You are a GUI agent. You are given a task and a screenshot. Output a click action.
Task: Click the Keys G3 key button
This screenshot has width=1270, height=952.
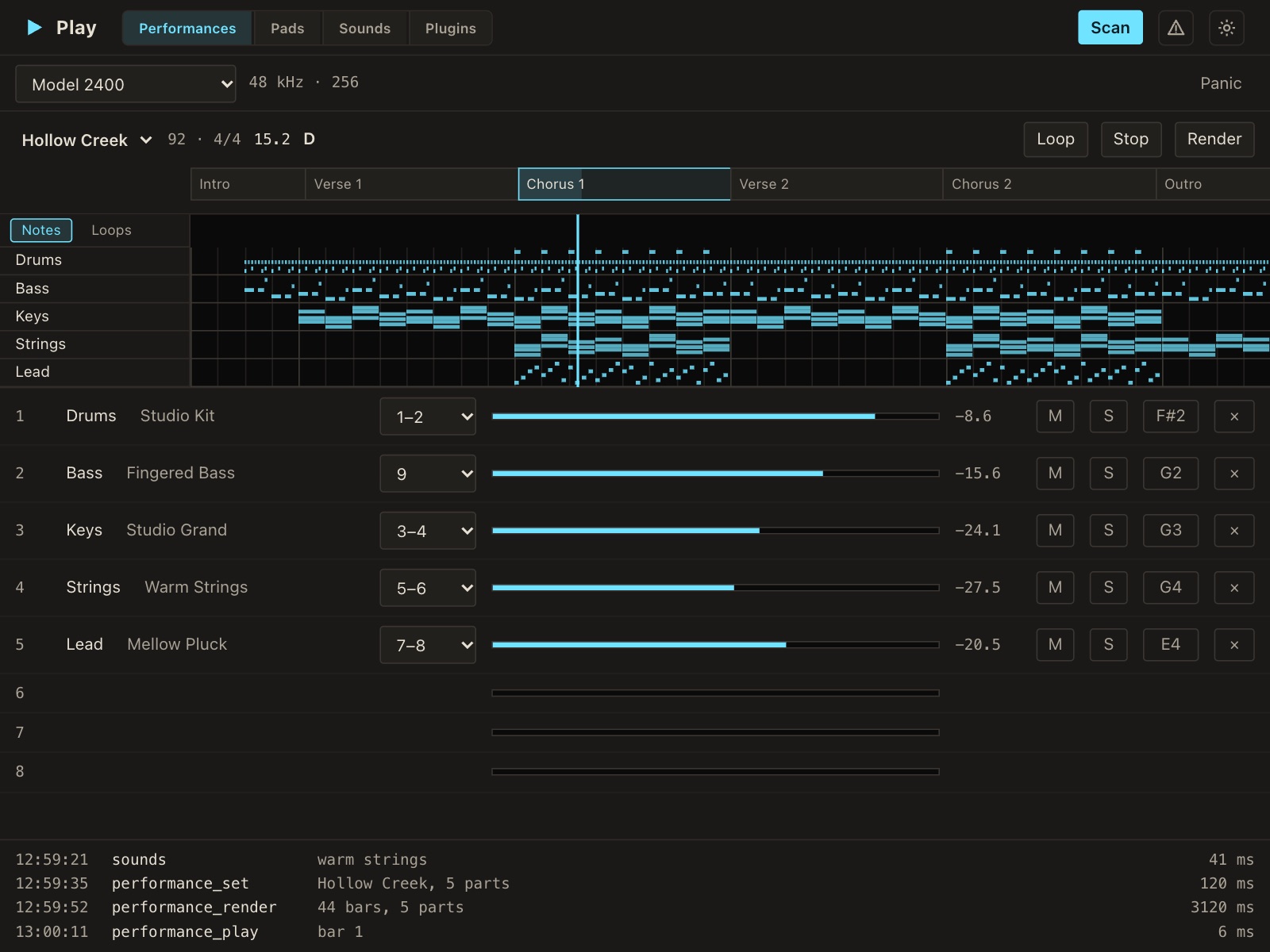[1171, 531]
